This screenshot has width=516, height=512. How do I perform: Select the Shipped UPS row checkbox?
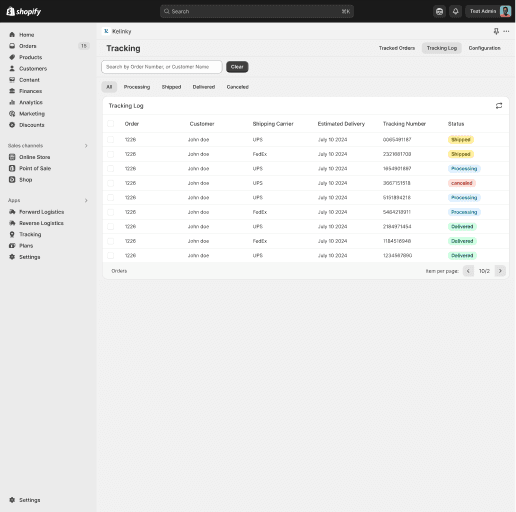(111, 140)
